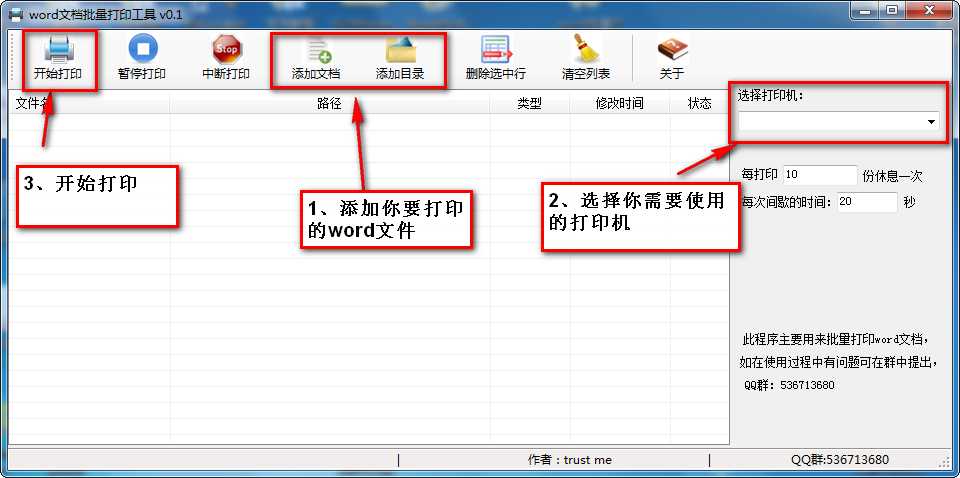Click the app icon in title bar
The width and height of the screenshot is (960, 478).
[16, 13]
